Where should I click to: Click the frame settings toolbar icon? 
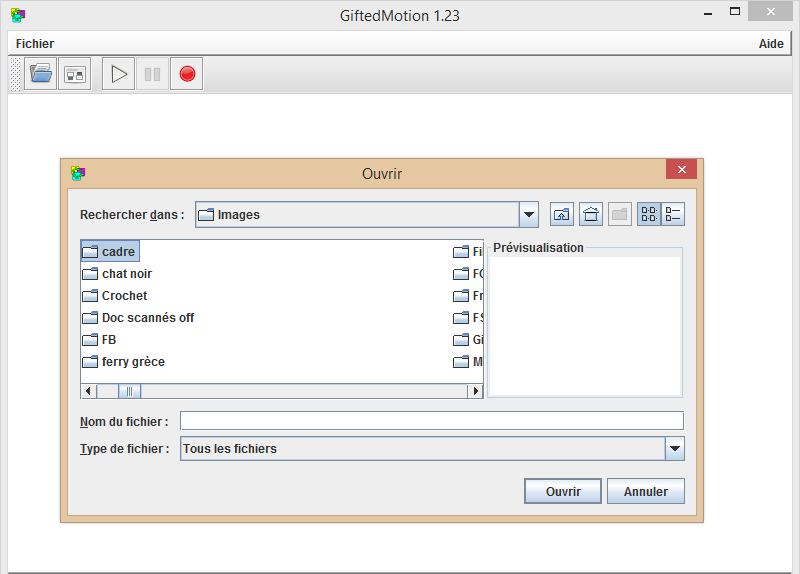(74, 74)
